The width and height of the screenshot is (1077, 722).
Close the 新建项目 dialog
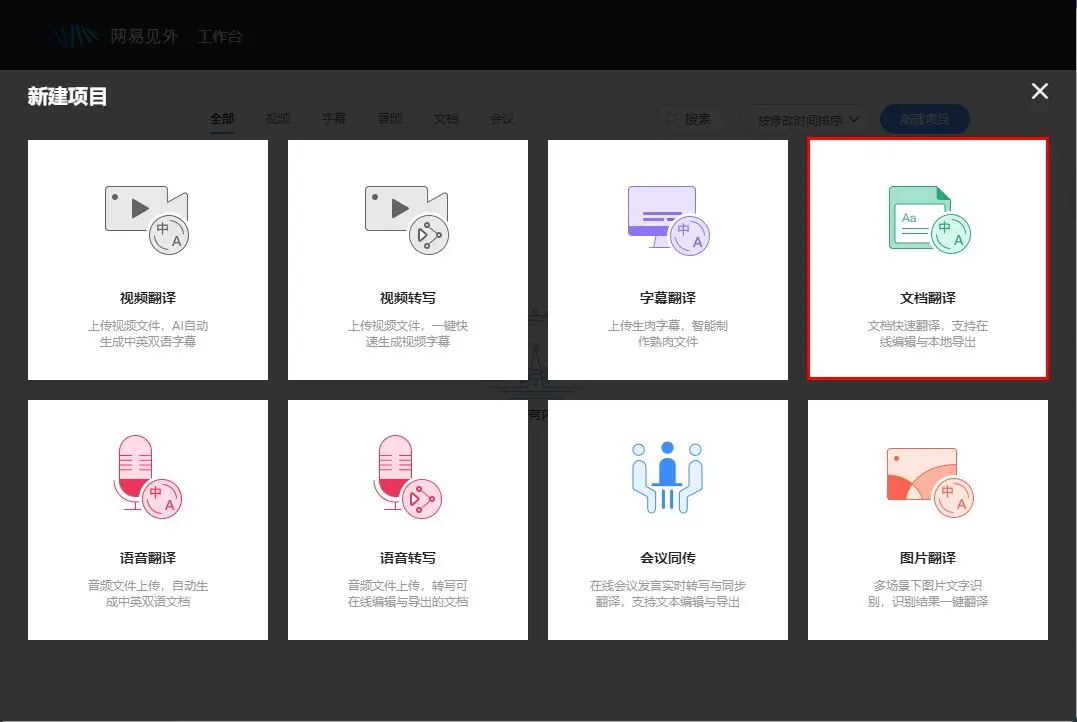click(x=1040, y=92)
